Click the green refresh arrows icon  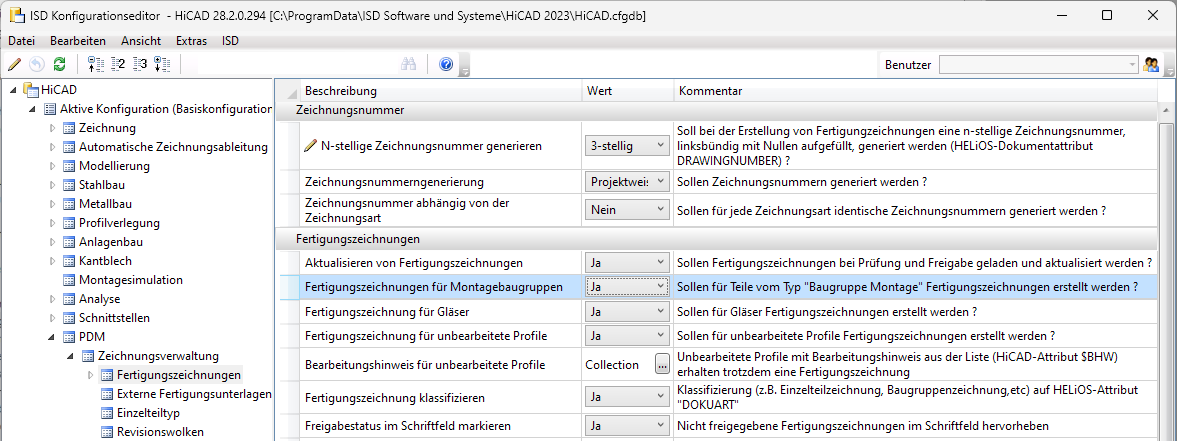tap(59, 64)
